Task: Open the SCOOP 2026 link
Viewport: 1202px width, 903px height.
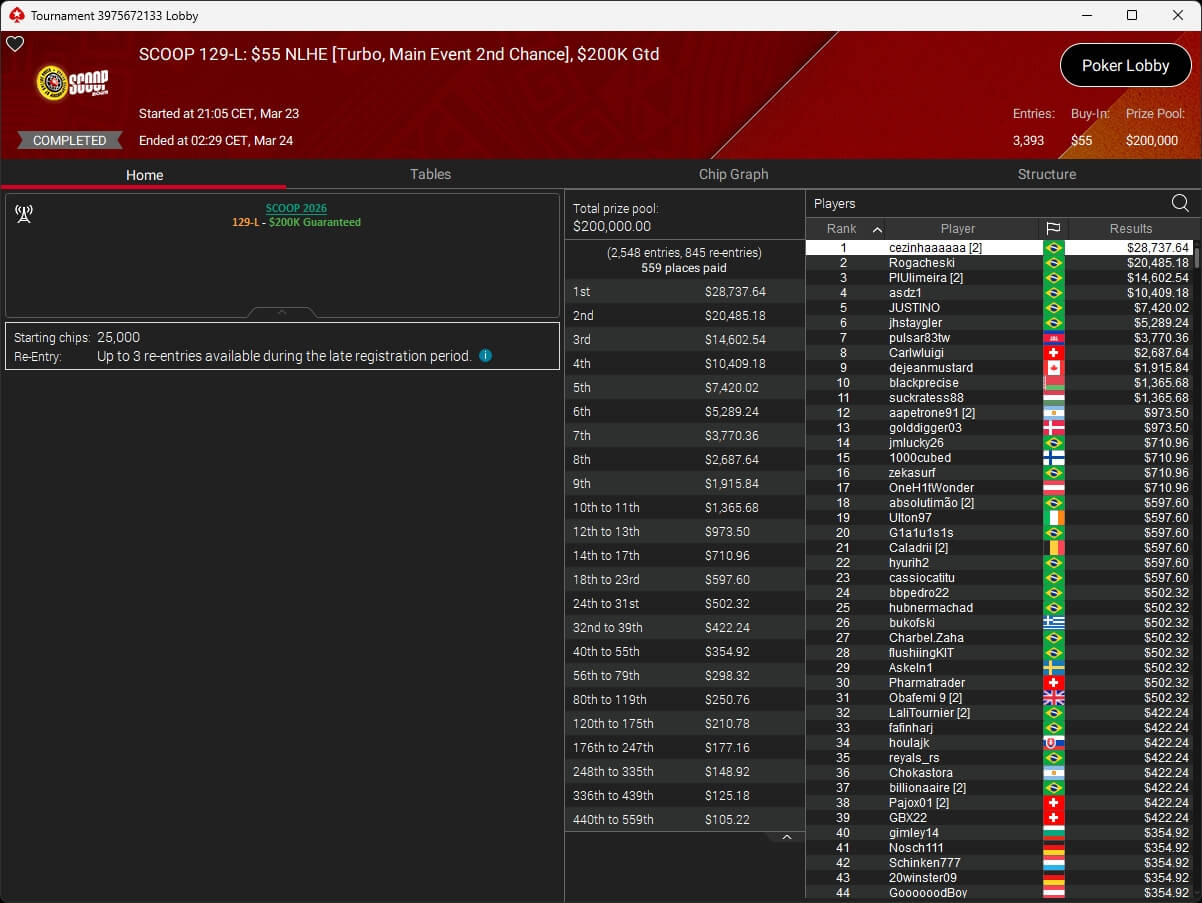Action: pos(296,209)
